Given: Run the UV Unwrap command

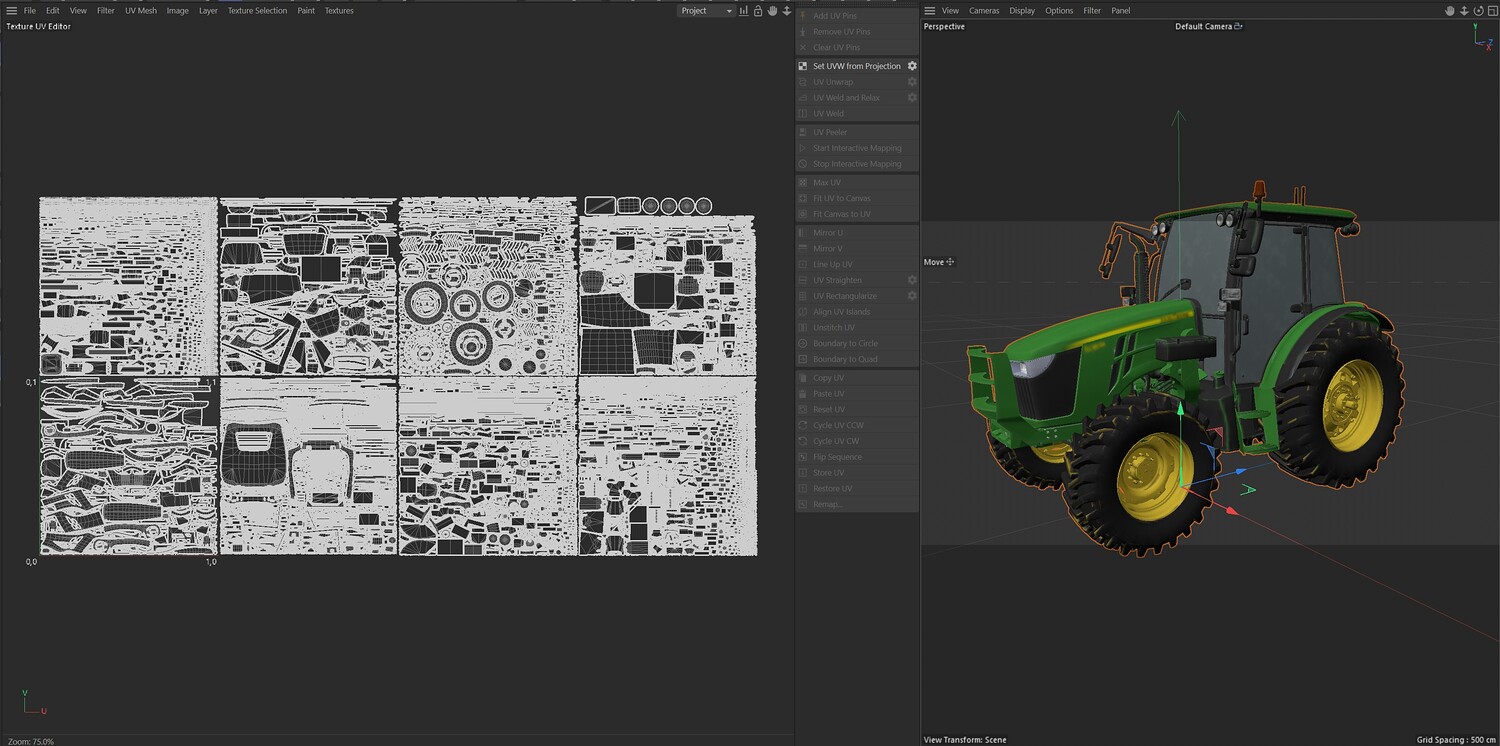Looking at the screenshot, I should click(857, 82).
